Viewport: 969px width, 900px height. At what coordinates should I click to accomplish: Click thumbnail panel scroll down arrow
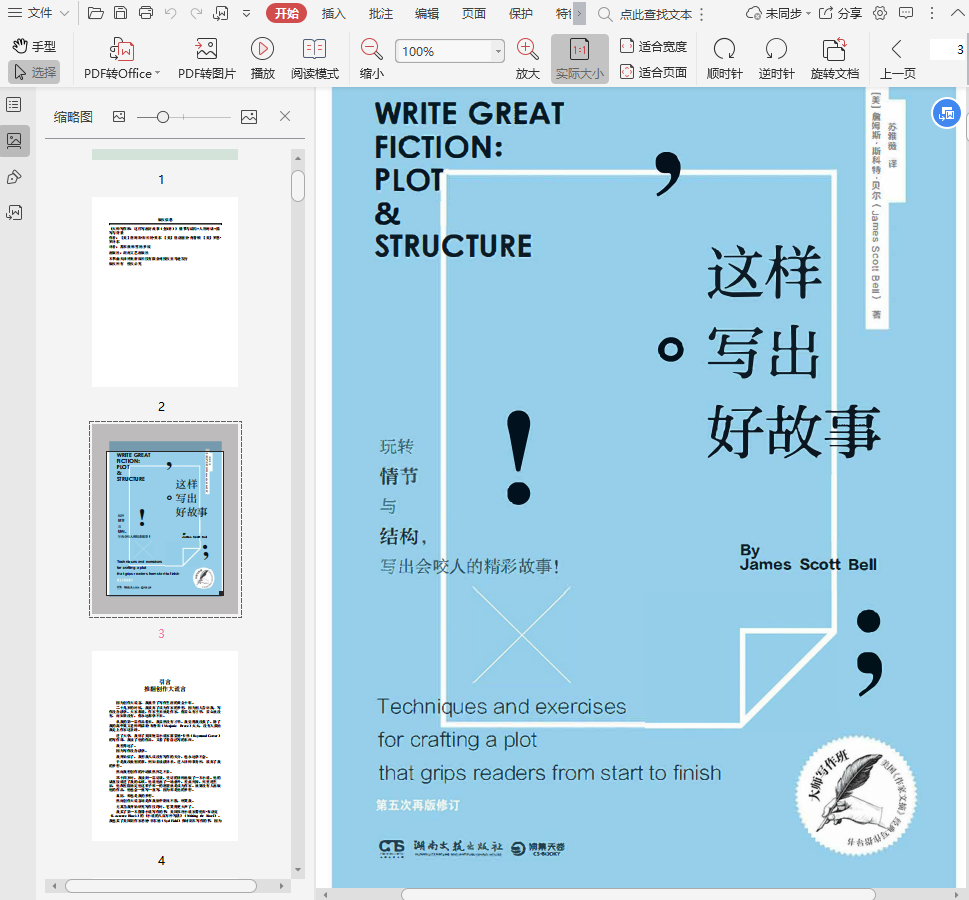coord(298,869)
